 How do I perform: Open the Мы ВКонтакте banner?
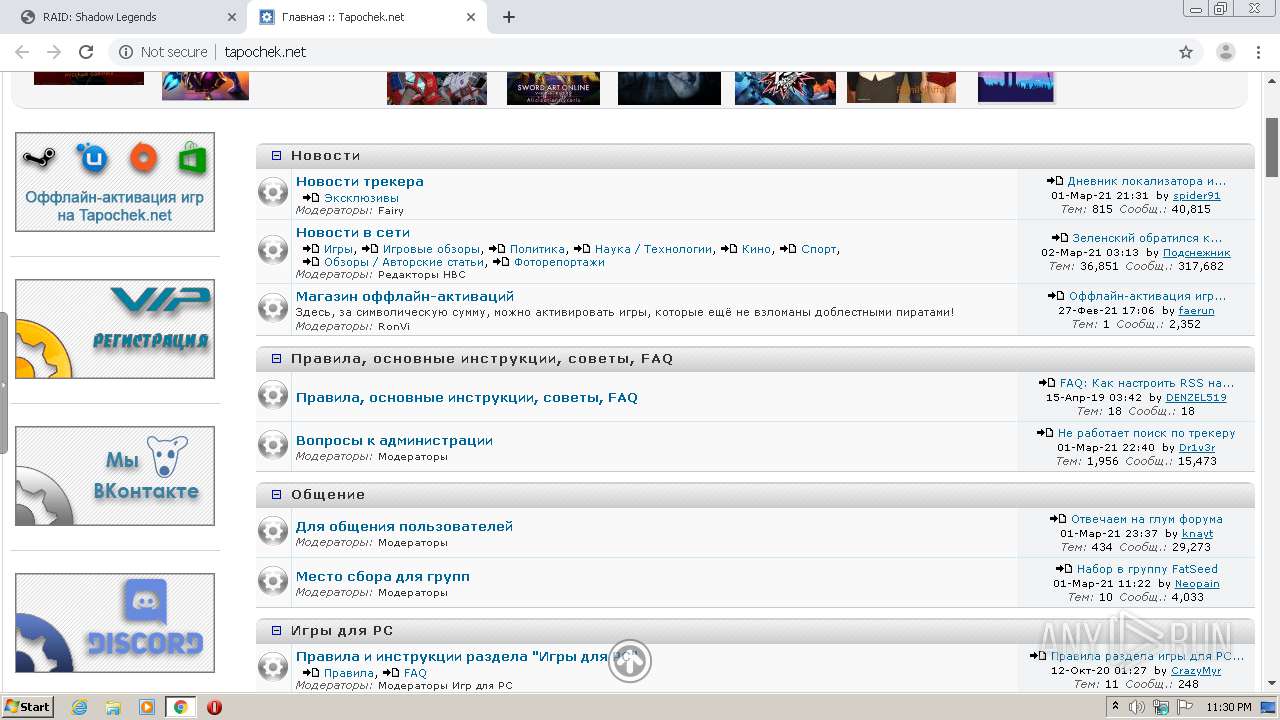115,476
